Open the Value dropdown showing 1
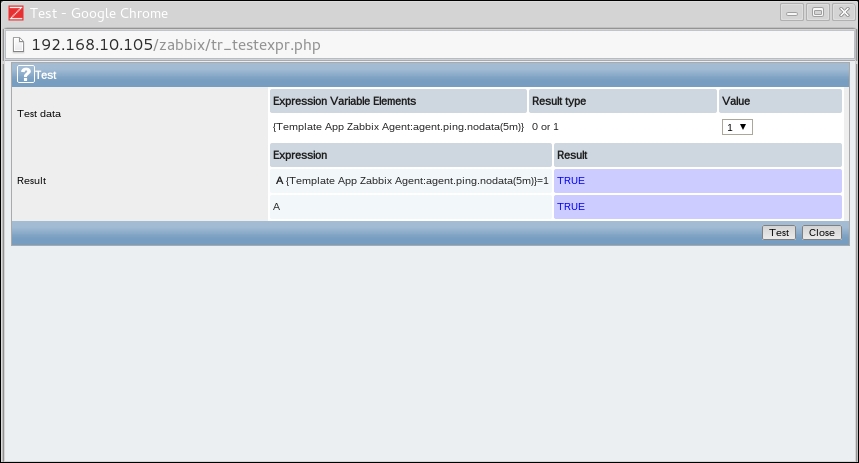The image size is (859, 463). 737,127
